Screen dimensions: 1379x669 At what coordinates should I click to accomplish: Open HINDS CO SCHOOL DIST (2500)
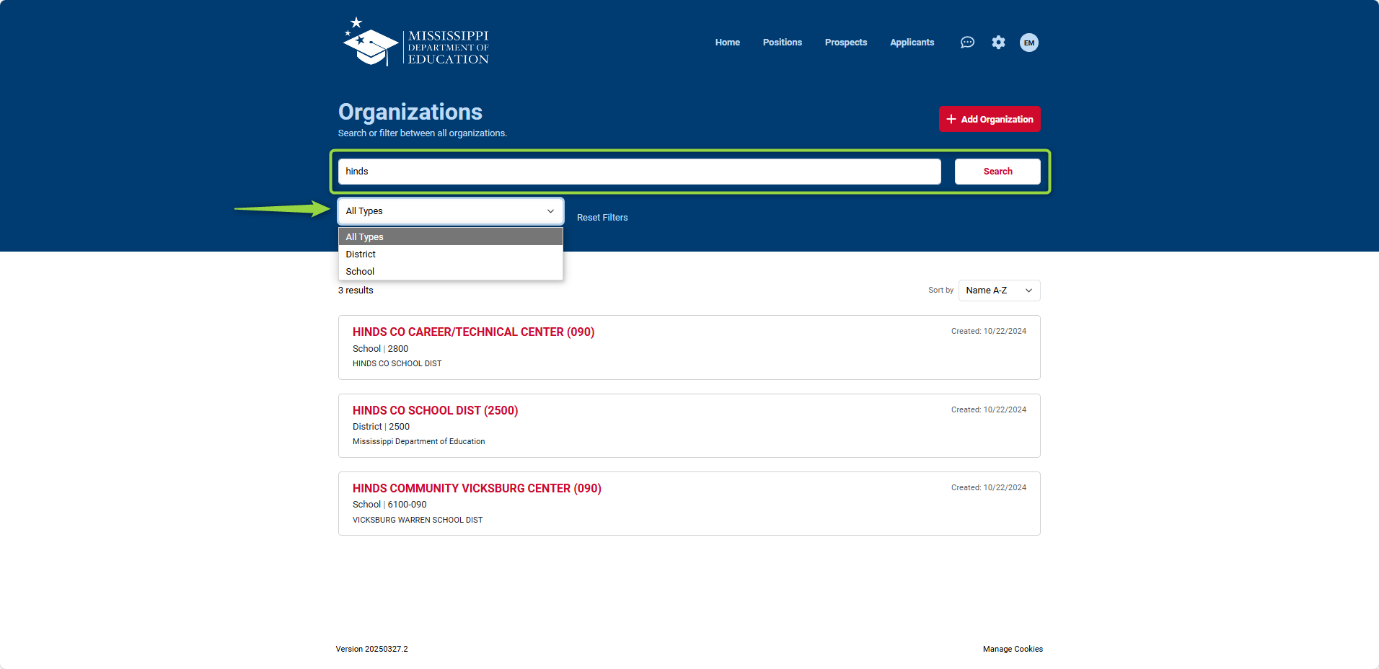click(x=434, y=410)
